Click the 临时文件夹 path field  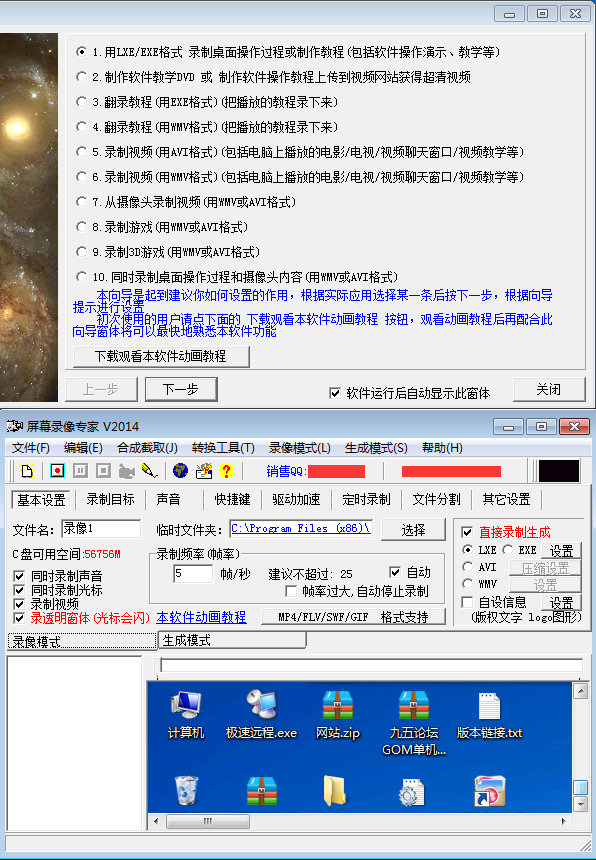(x=300, y=529)
